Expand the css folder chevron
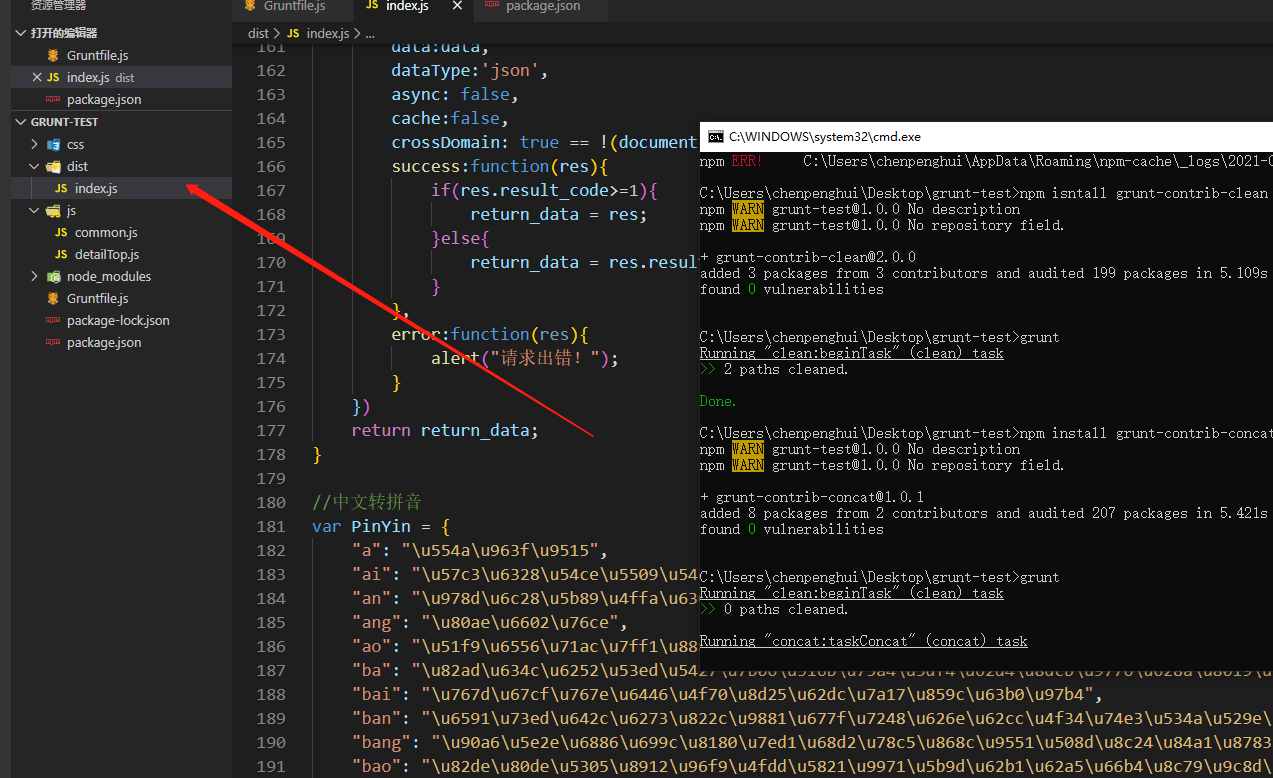The width and height of the screenshot is (1273, 778). click(35, 144)
